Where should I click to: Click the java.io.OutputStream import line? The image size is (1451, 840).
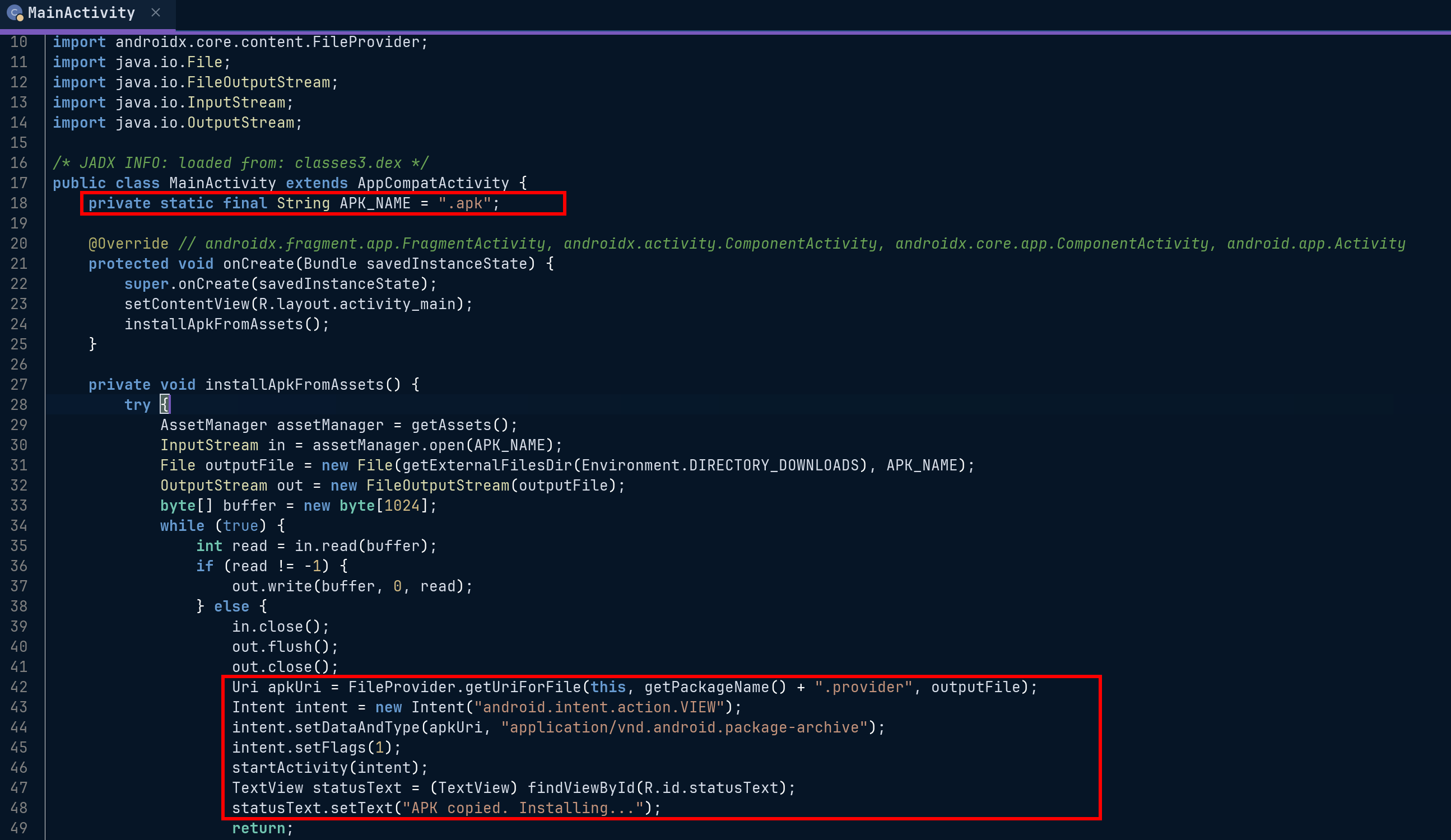pos(178,123)
